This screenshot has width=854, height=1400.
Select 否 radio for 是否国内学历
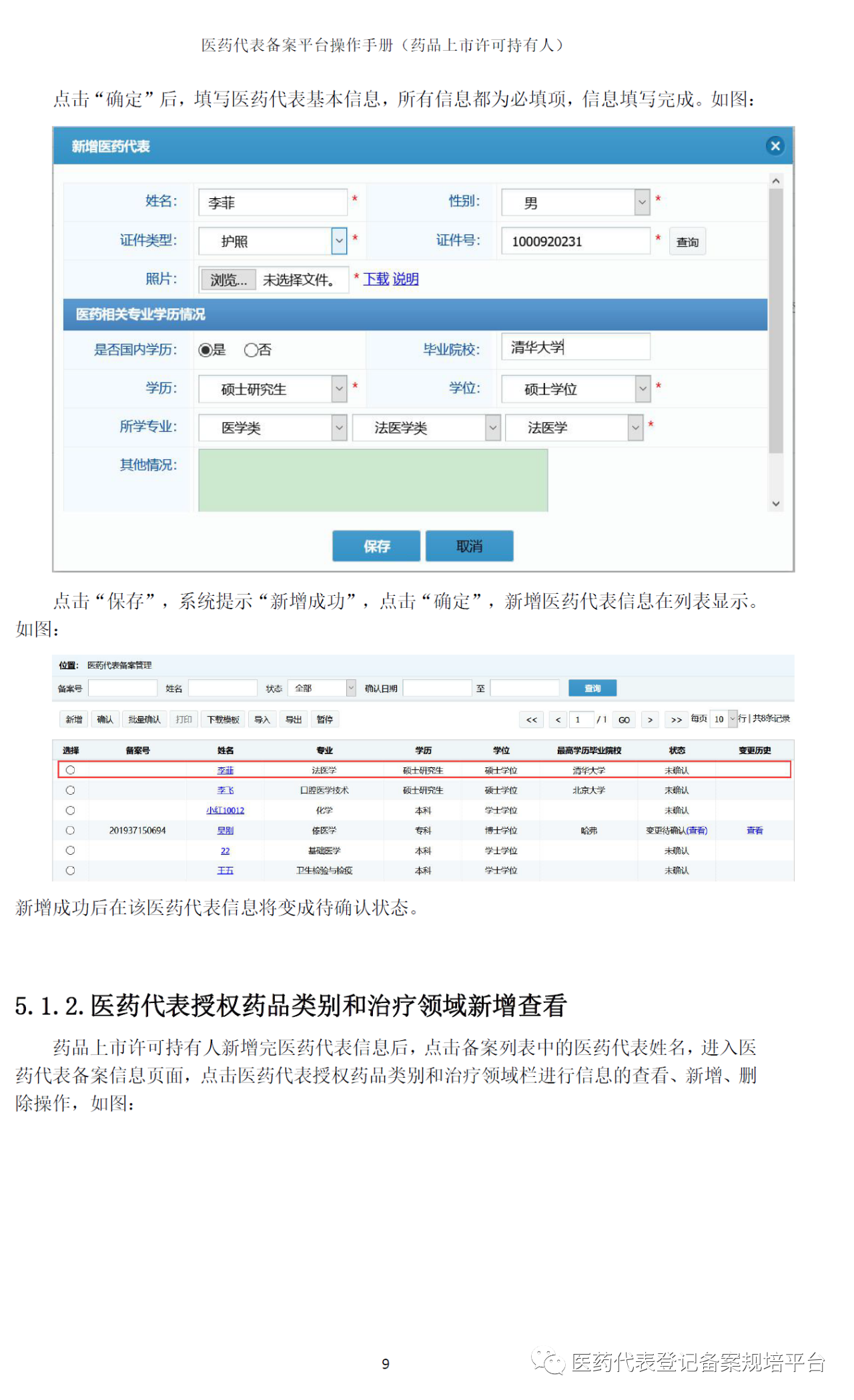(250, 350)
